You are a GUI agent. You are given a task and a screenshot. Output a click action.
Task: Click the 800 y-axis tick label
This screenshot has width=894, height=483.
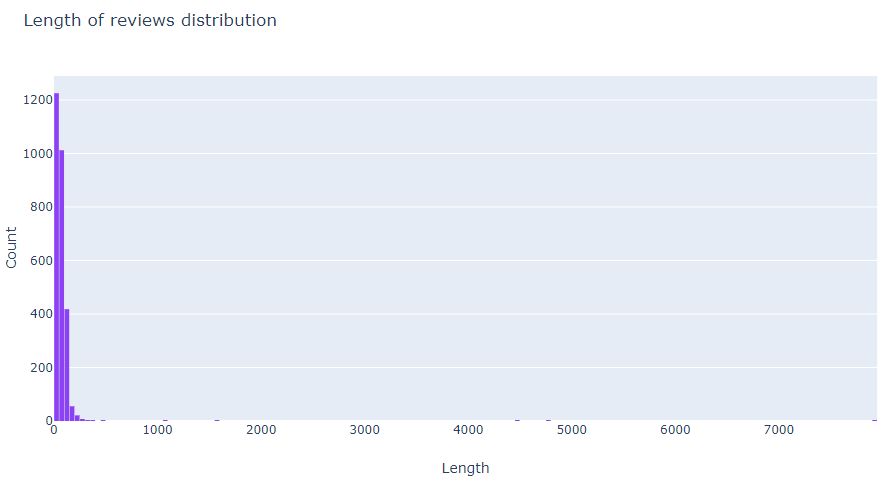[x=41, y=207]
